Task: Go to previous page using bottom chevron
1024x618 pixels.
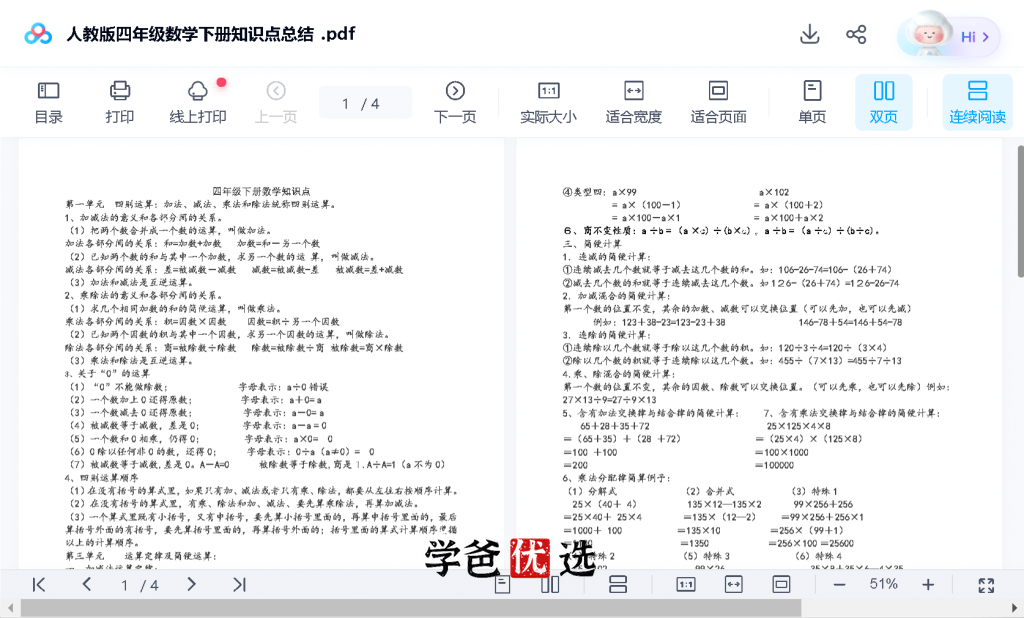Action: (x=87, y=584)
